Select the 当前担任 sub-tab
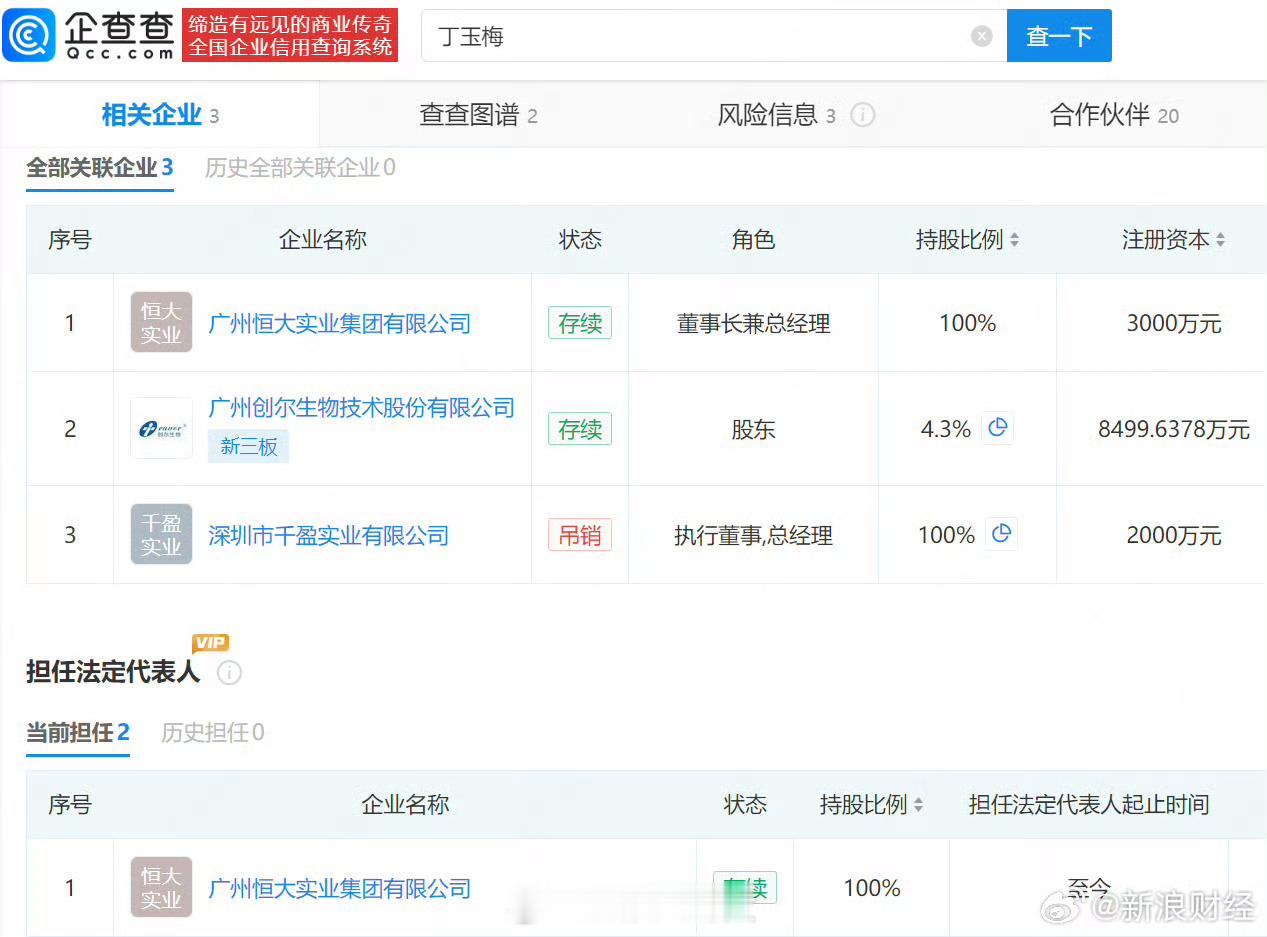The height and width of the screenshot is (937, 1267). (x=78, y=733)
